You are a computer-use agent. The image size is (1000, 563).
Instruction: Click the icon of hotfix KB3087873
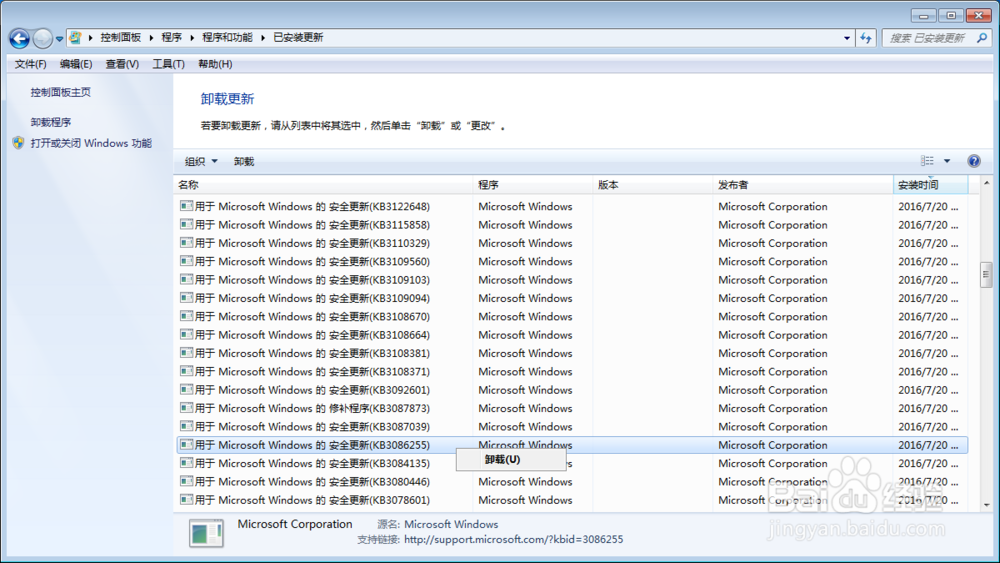click(186, 407)
